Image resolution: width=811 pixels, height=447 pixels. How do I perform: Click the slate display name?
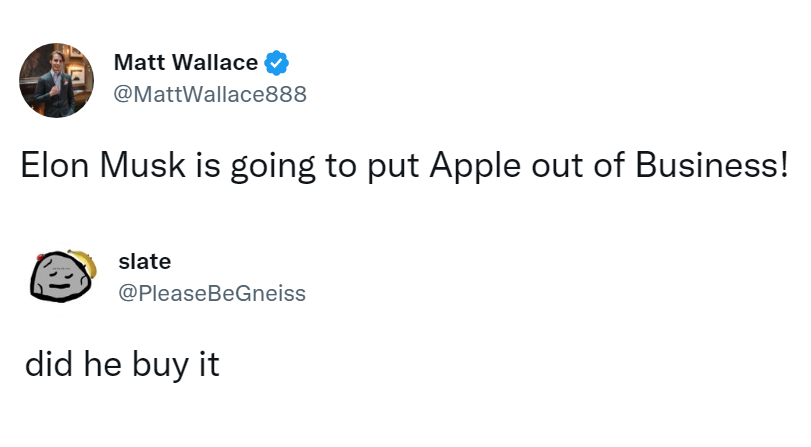145,261
